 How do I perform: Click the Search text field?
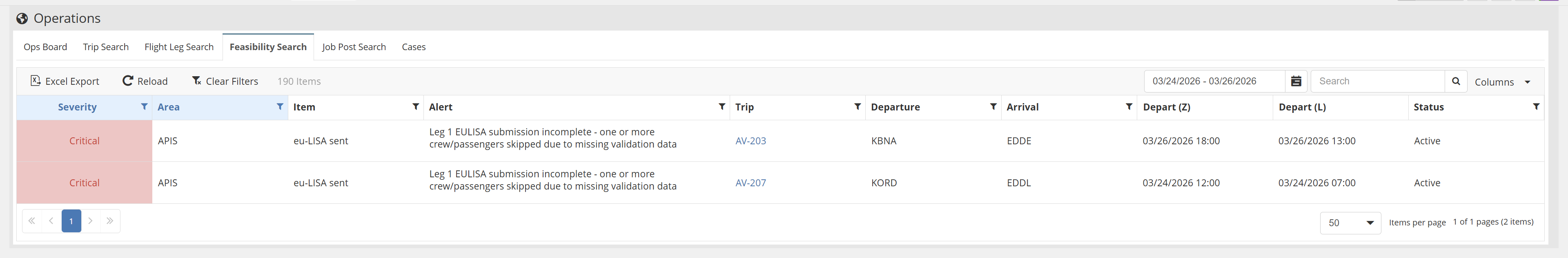pyautogui.click(x=1377, y=82)
